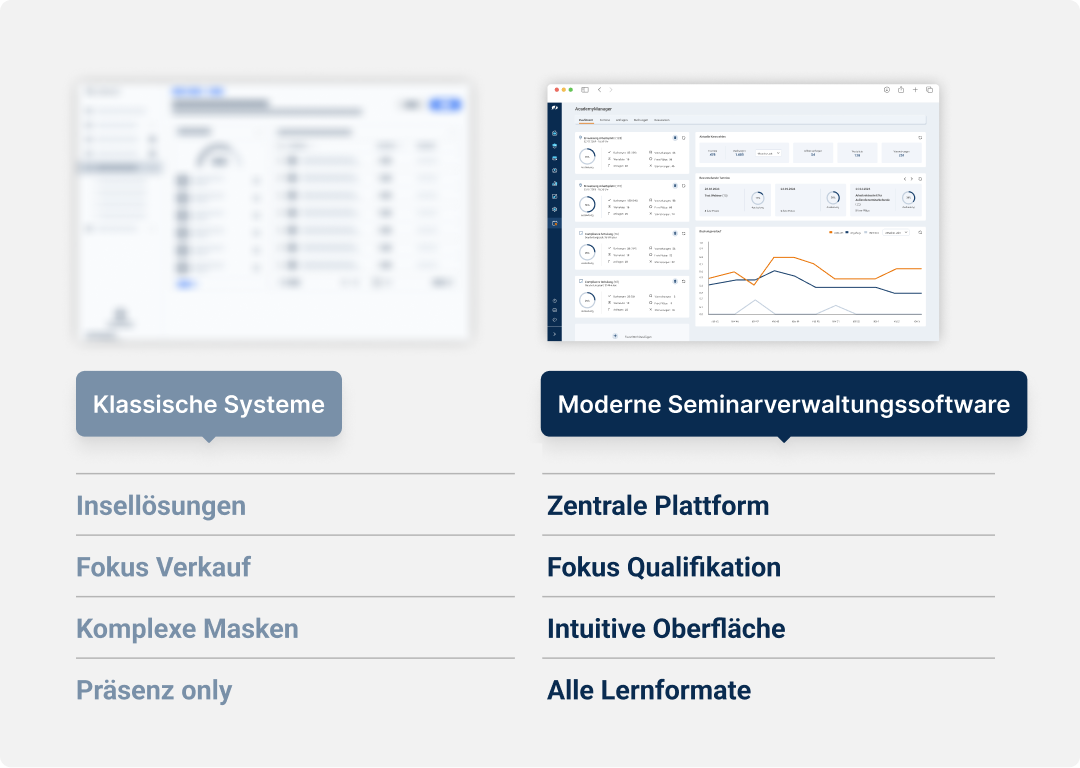The height and width of the screenshot is (768, 1080).
Task: Tick the checkbox on the fourth course card
Action: [x=581, y=282]
